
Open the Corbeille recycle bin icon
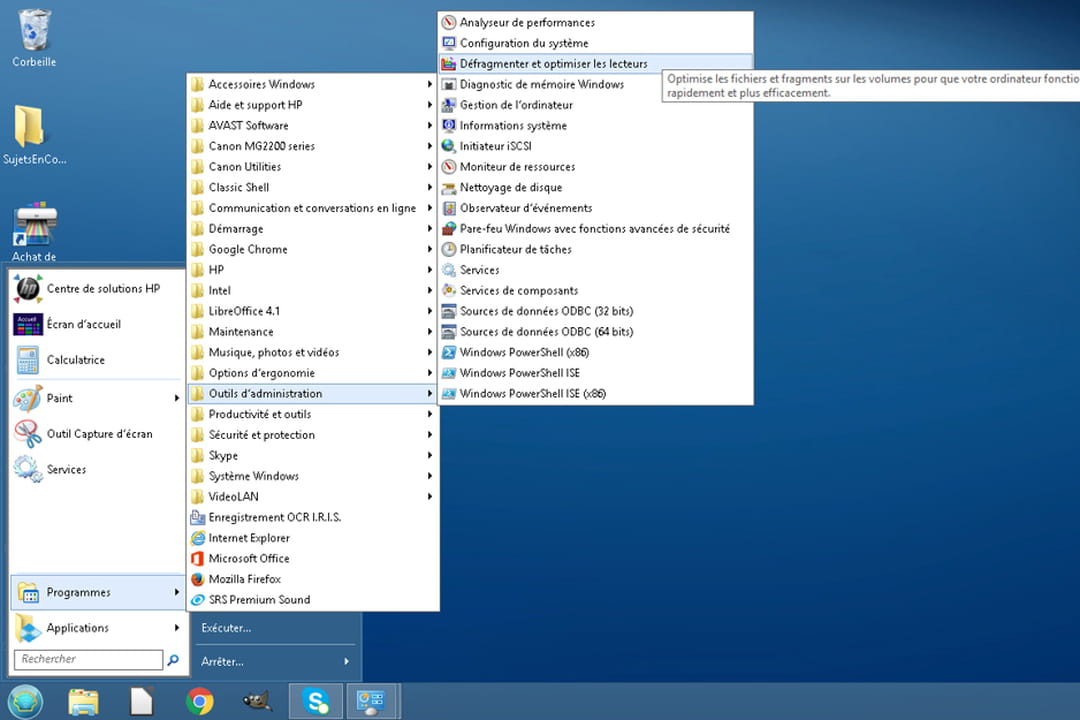tap(34, 30)
